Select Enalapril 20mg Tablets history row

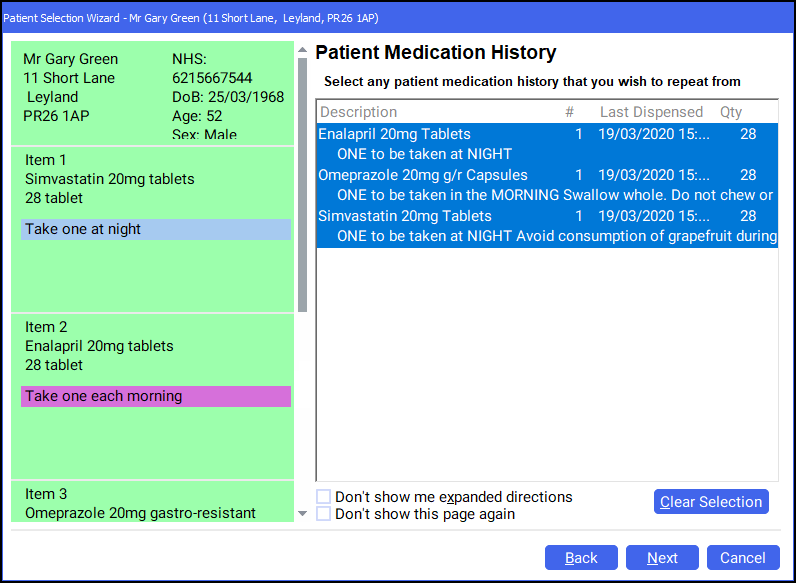click(x=394, y=134)
